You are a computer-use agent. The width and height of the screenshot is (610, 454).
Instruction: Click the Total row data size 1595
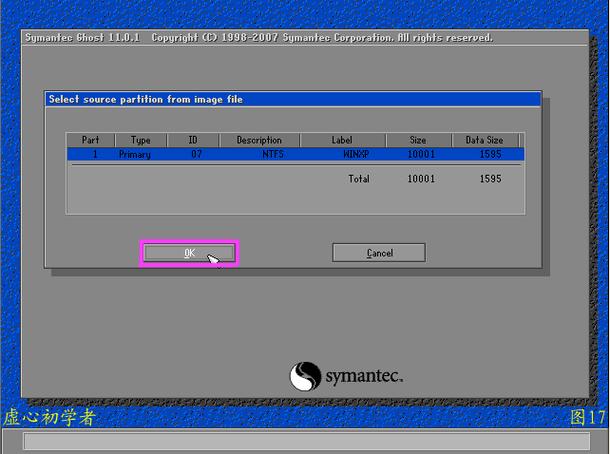click(x=490, y=179)
